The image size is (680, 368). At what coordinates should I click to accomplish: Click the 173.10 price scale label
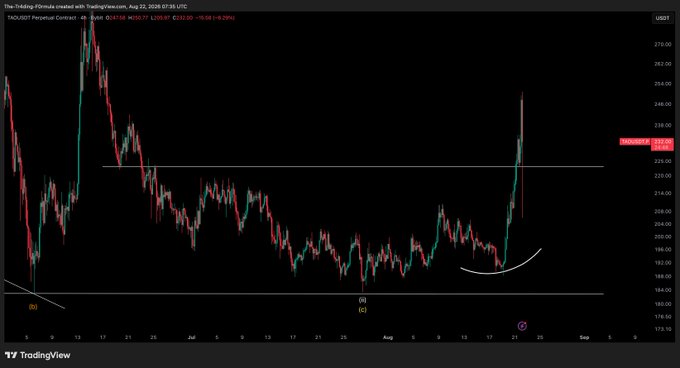point(662,329)
